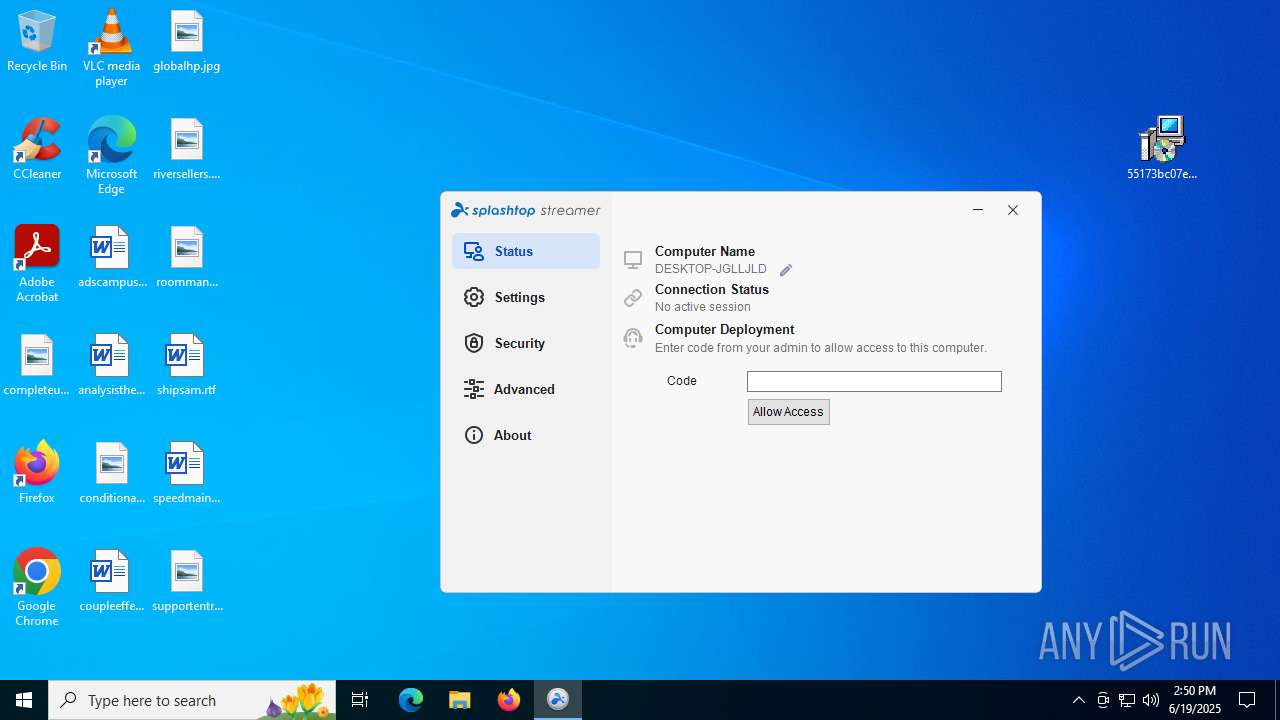Image resolution: width=1280 pixels, height=720 pixels.
Task: Select the Google Chrome desktop shortcut
Action: tap(37, 588)
